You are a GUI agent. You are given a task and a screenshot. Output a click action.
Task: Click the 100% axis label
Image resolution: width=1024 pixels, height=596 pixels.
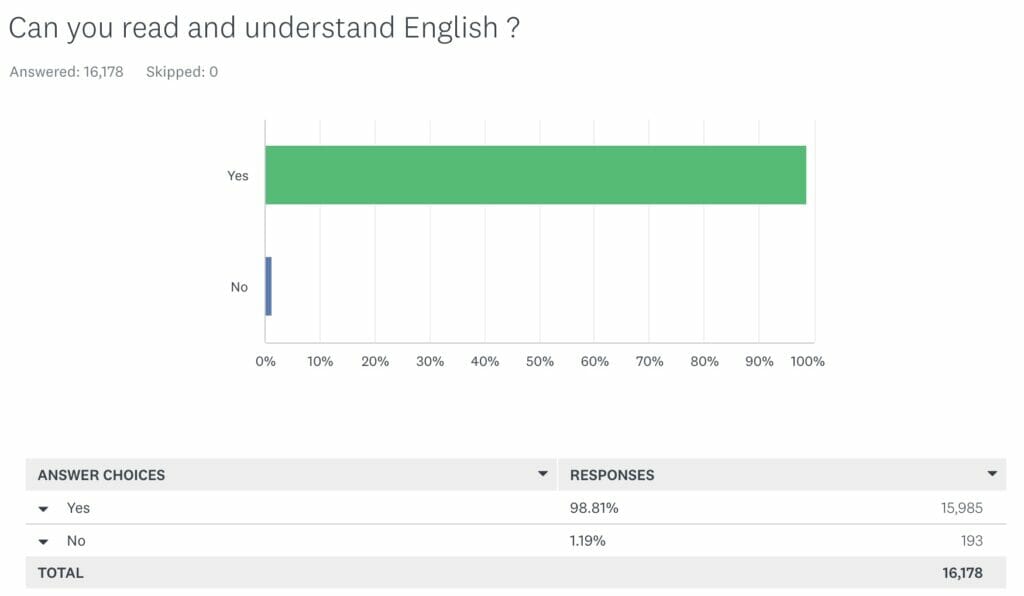[807, 361]
